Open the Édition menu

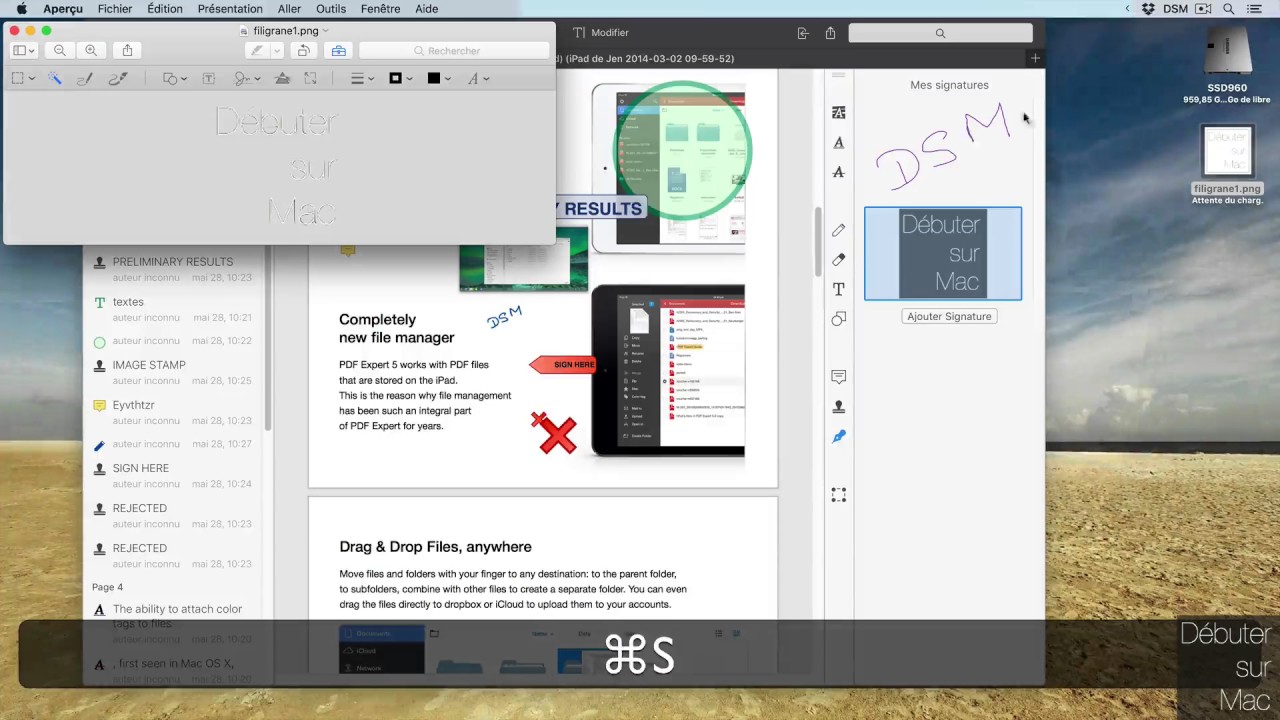coord(165,9)
